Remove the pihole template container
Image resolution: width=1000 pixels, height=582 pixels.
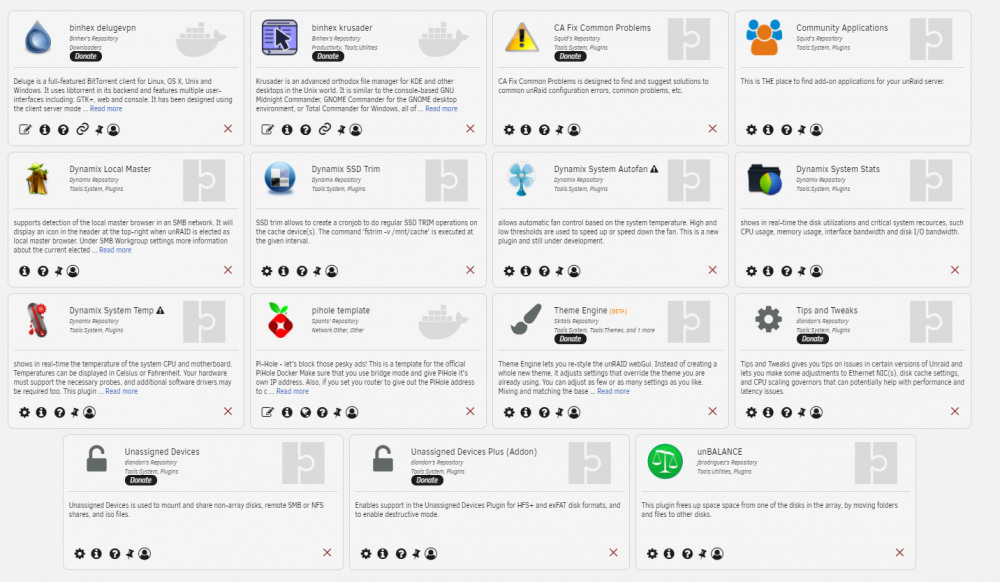click(x=470, y=412)
